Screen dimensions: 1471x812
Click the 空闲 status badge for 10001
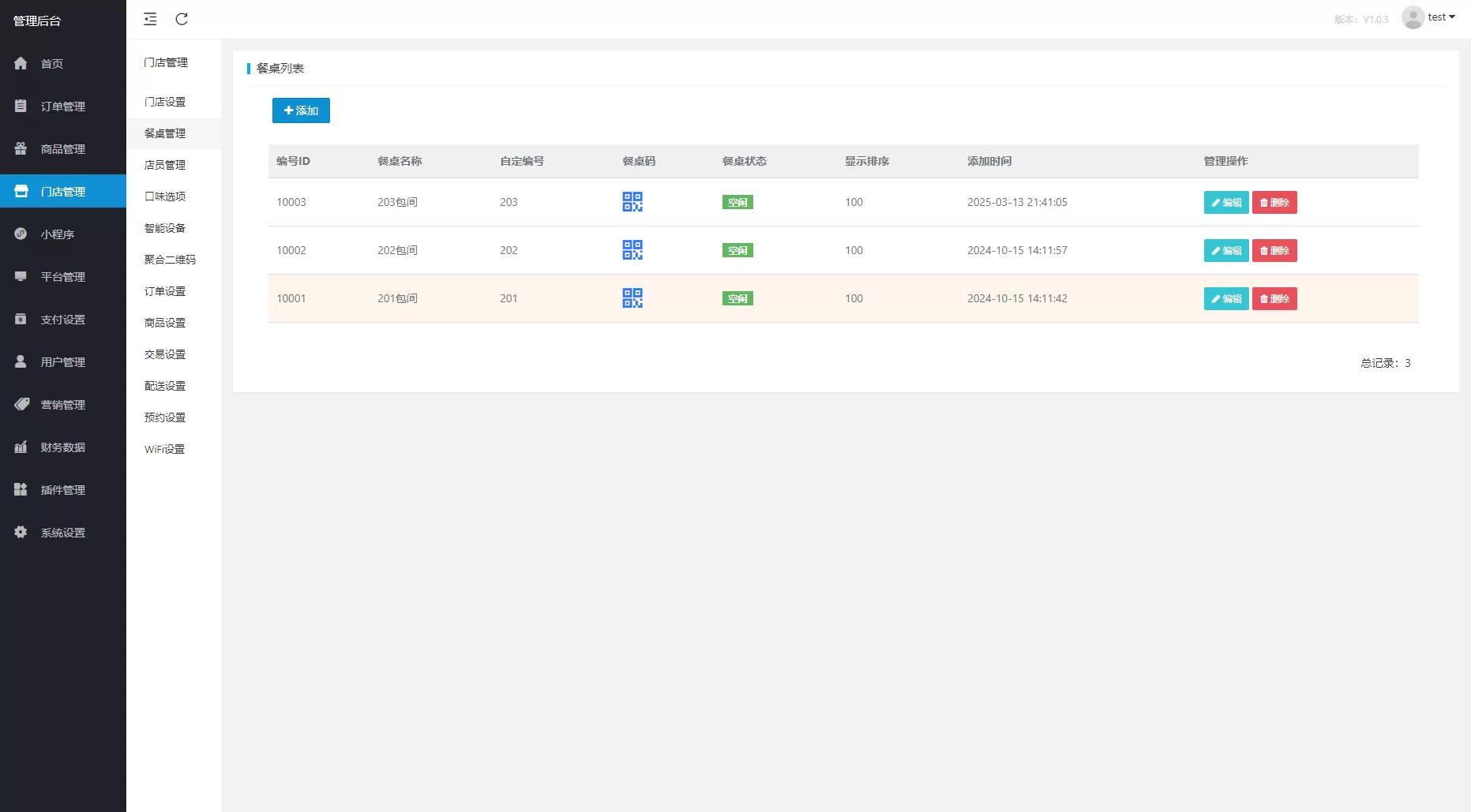[737, 298]
